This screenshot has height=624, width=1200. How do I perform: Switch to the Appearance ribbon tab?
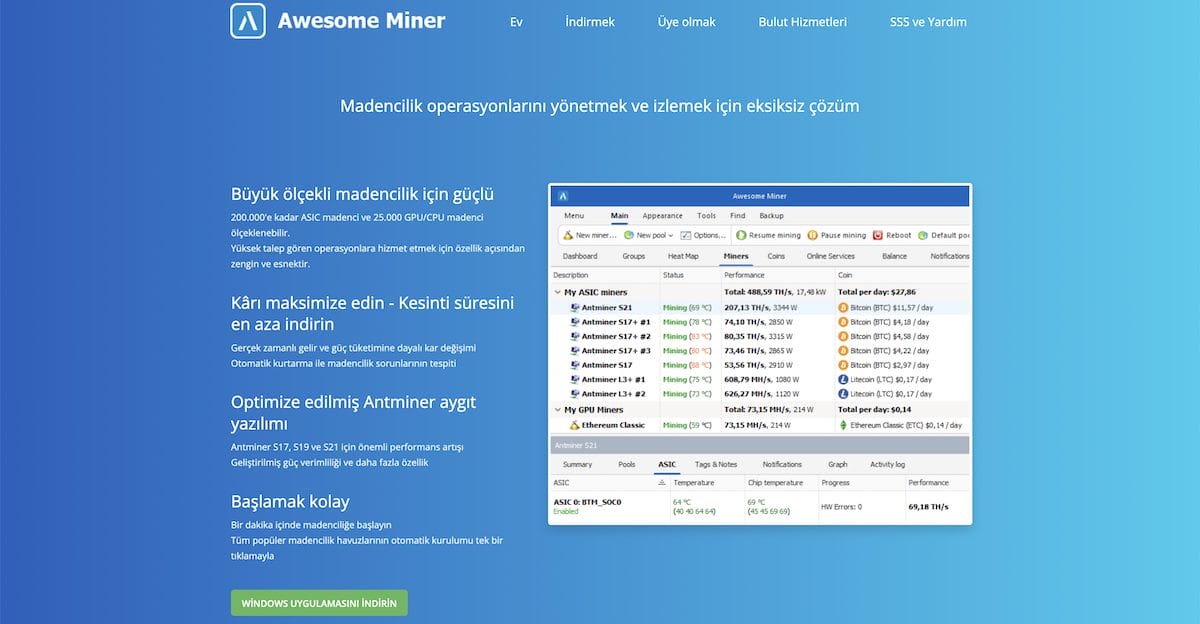[x=662, y=215]
